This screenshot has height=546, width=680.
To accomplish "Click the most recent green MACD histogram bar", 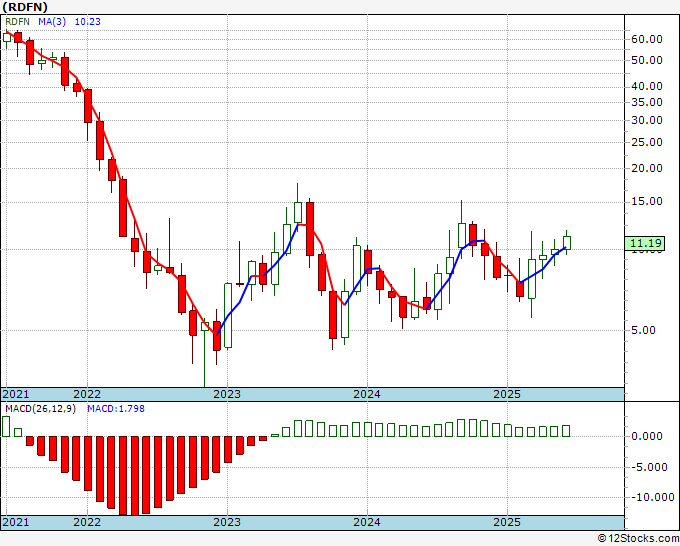I will (566, 431).
